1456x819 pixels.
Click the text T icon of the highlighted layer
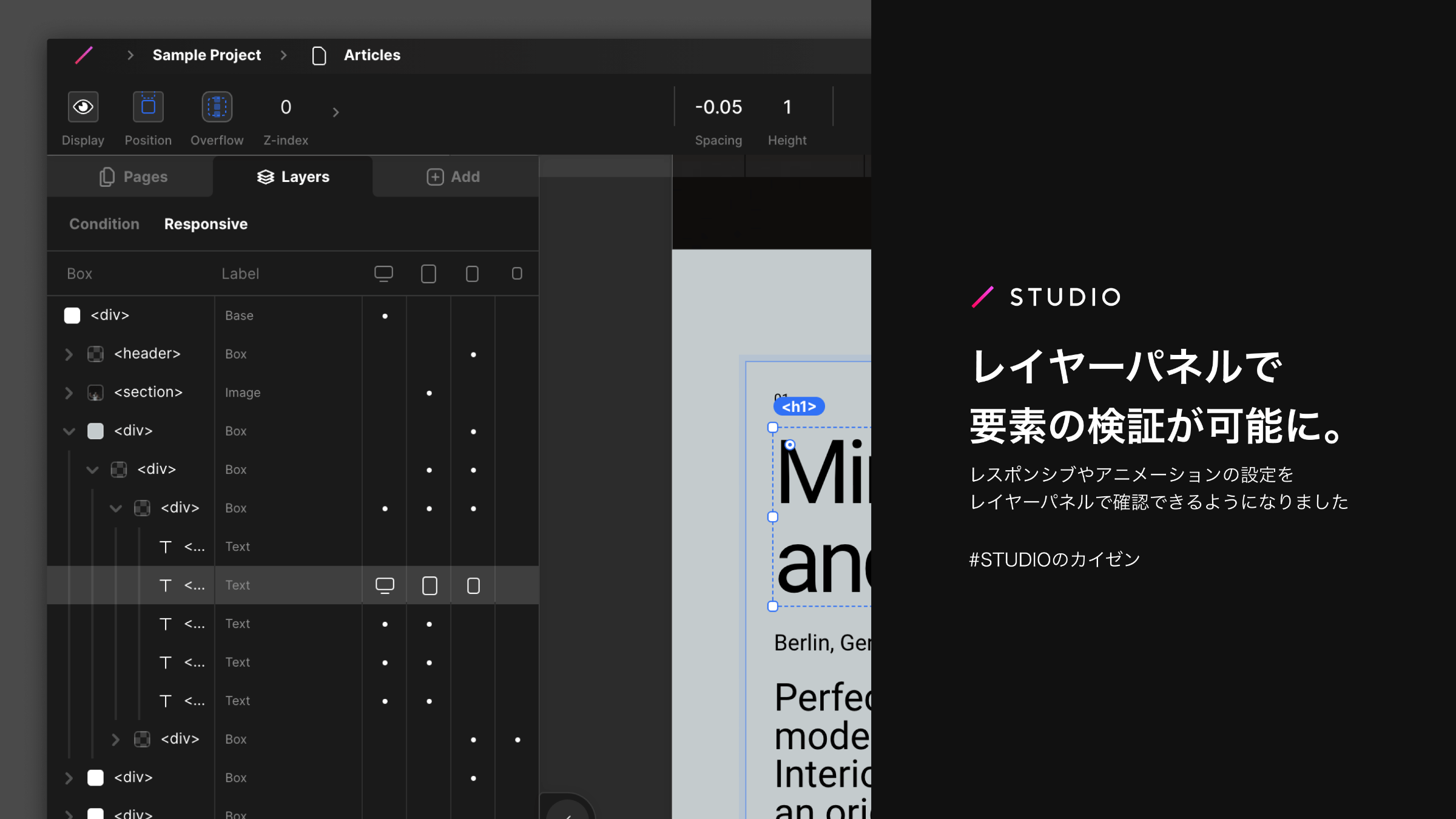pos(165,585)
